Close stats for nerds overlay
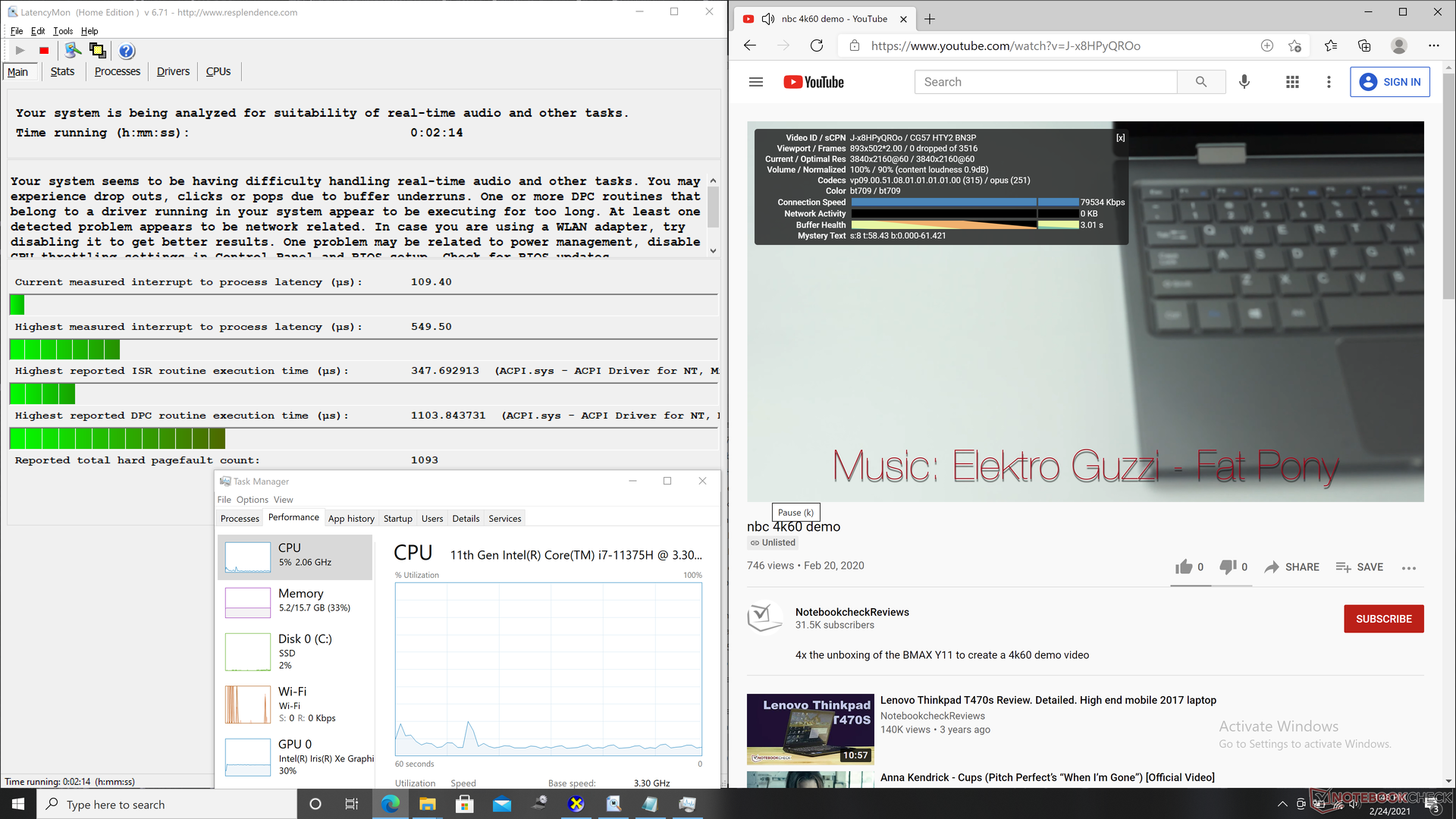 point(1120,138)
